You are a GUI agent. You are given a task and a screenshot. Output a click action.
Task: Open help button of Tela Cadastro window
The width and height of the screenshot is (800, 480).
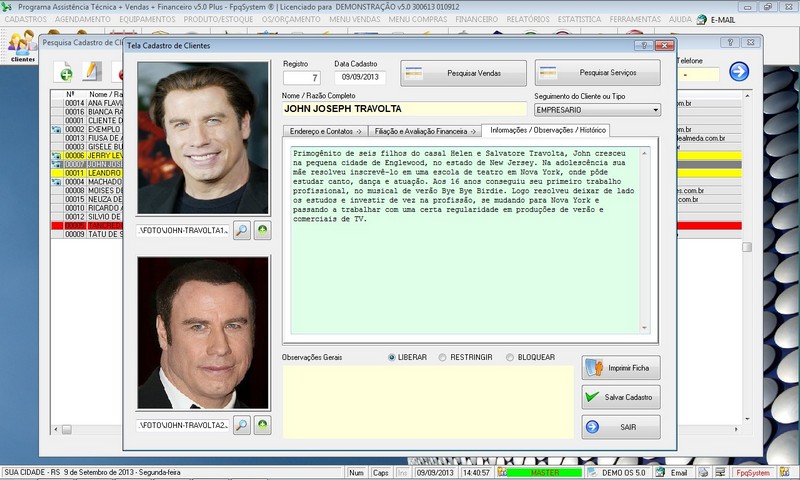pyautogui.click(x=644, y=45)
